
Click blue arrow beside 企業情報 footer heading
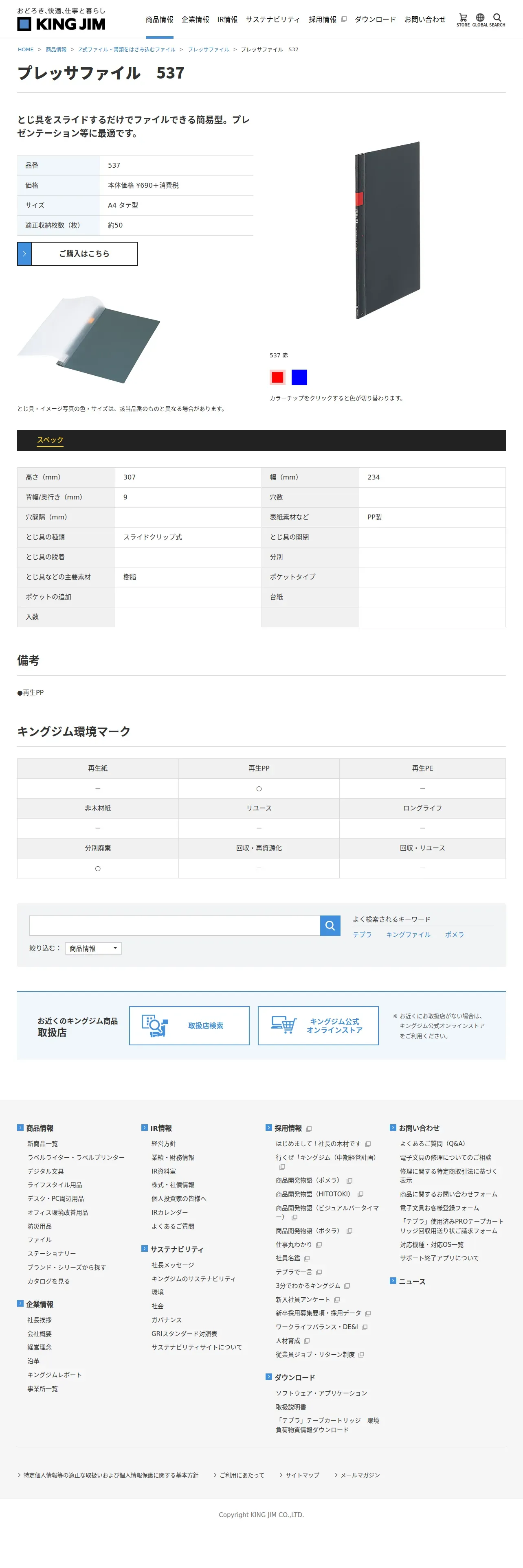click(x=20, y=1303)
